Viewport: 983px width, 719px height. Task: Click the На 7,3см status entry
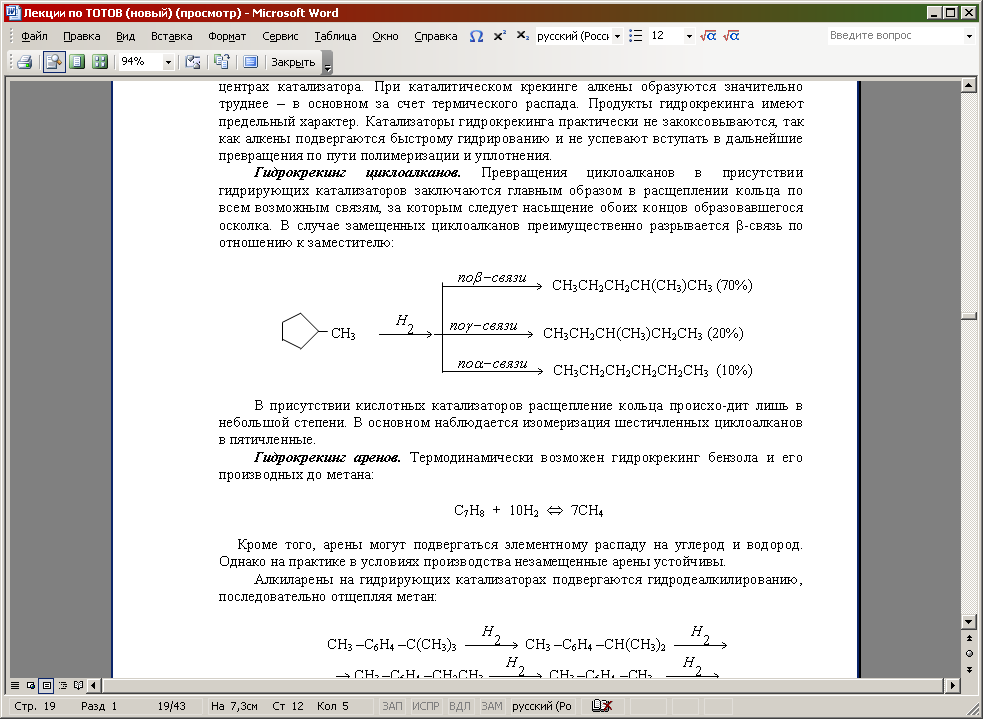click(234, 706)
